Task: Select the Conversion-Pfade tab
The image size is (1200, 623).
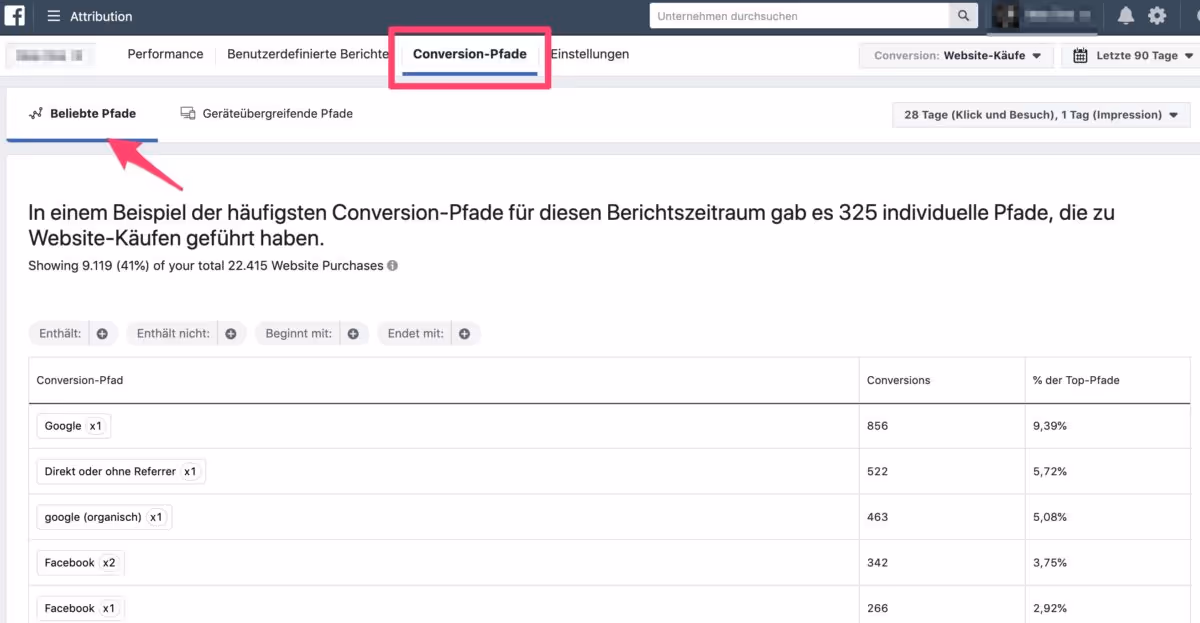Action: pyautogui.click(x=470, y=55)
